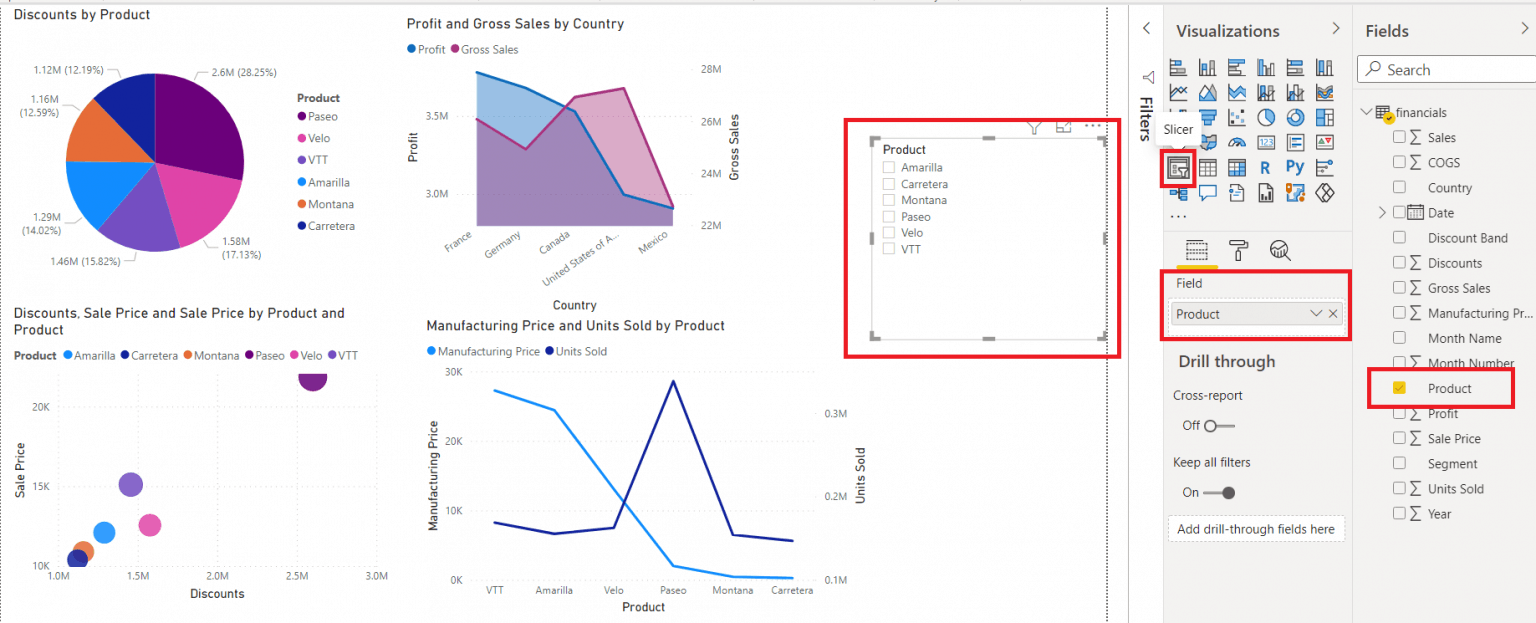Select the Funnel chart visualization
This screenshot has width=1536, height=623.
(x=1208, y=117)
